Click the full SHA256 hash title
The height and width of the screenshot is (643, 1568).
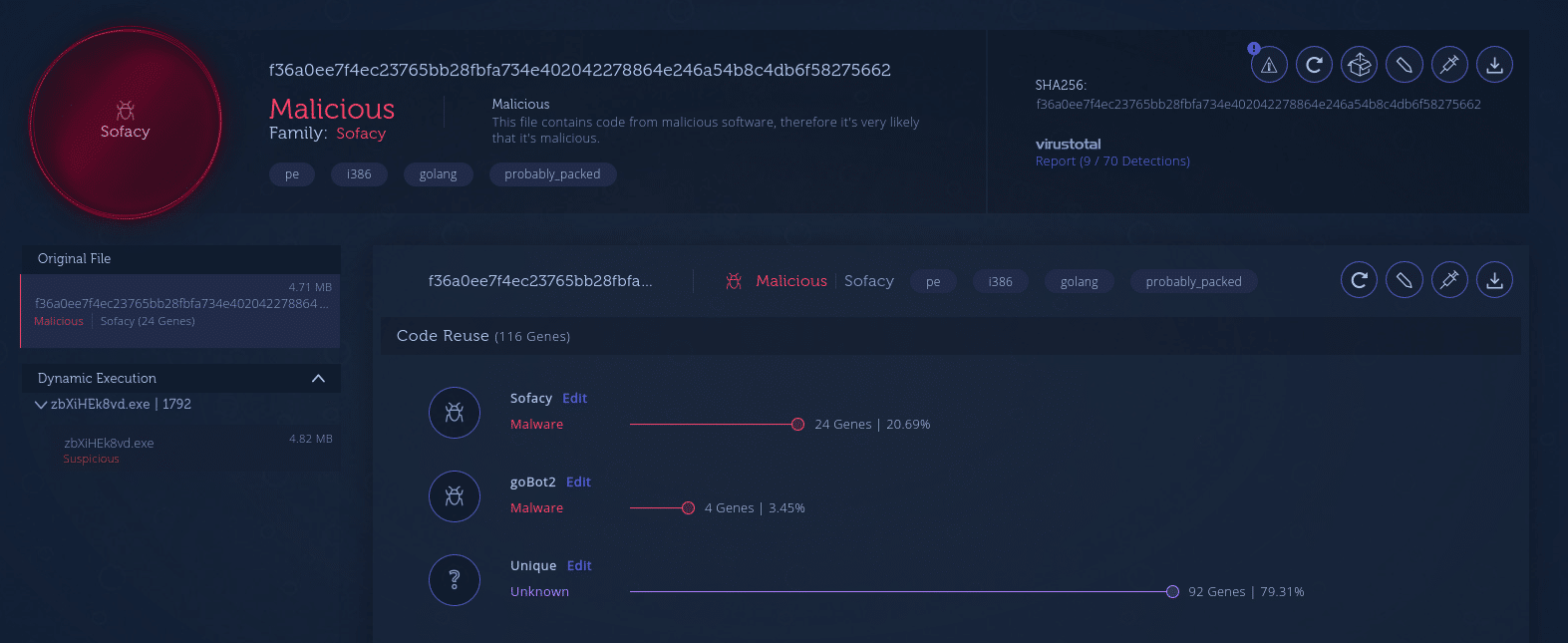(580, 70)
